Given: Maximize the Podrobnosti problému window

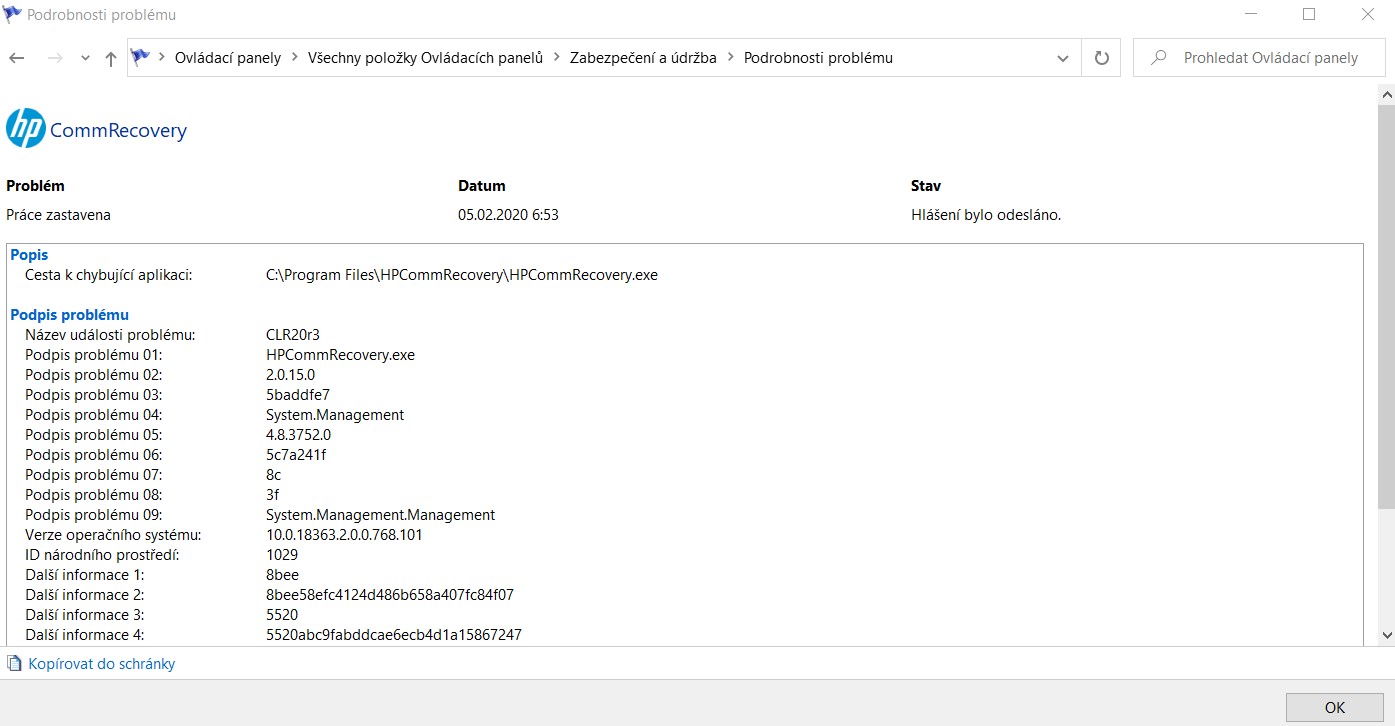Looking at the screenshot, I should [1309, 15].
